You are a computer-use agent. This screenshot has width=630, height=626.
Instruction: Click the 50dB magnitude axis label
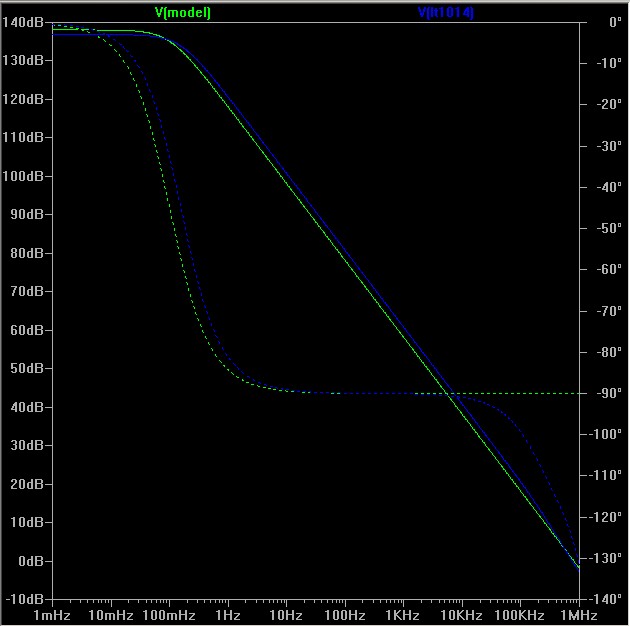[x=31, y=368]
